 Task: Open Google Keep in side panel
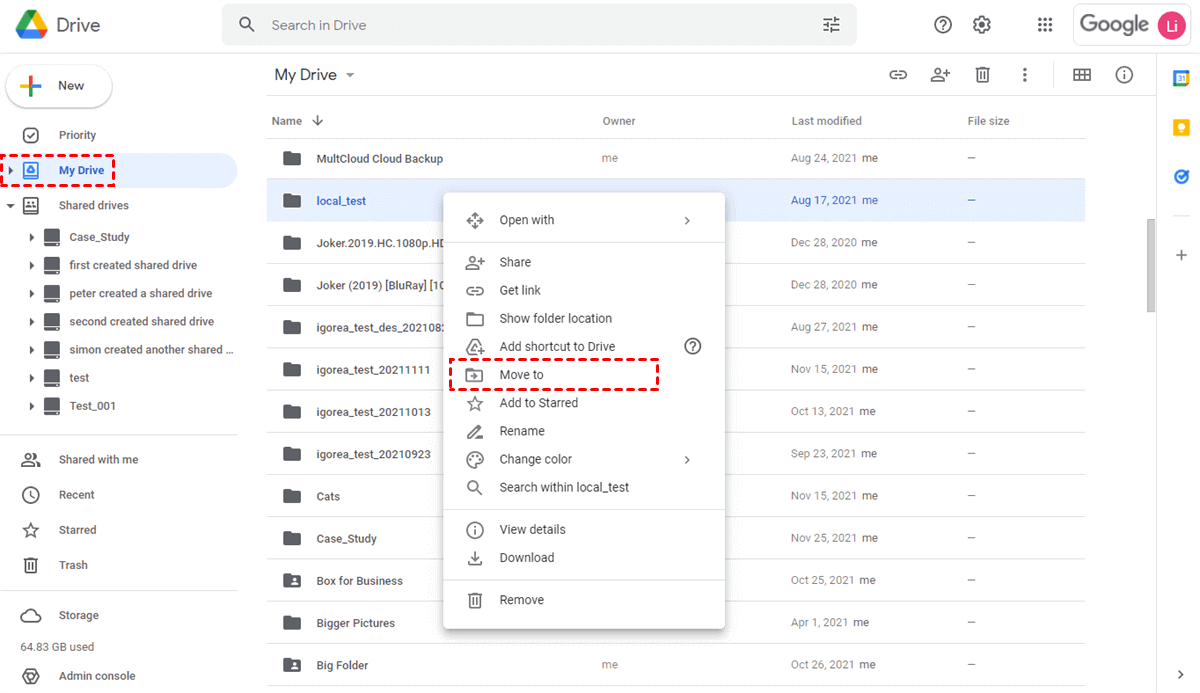click(x=1181, y=128)
